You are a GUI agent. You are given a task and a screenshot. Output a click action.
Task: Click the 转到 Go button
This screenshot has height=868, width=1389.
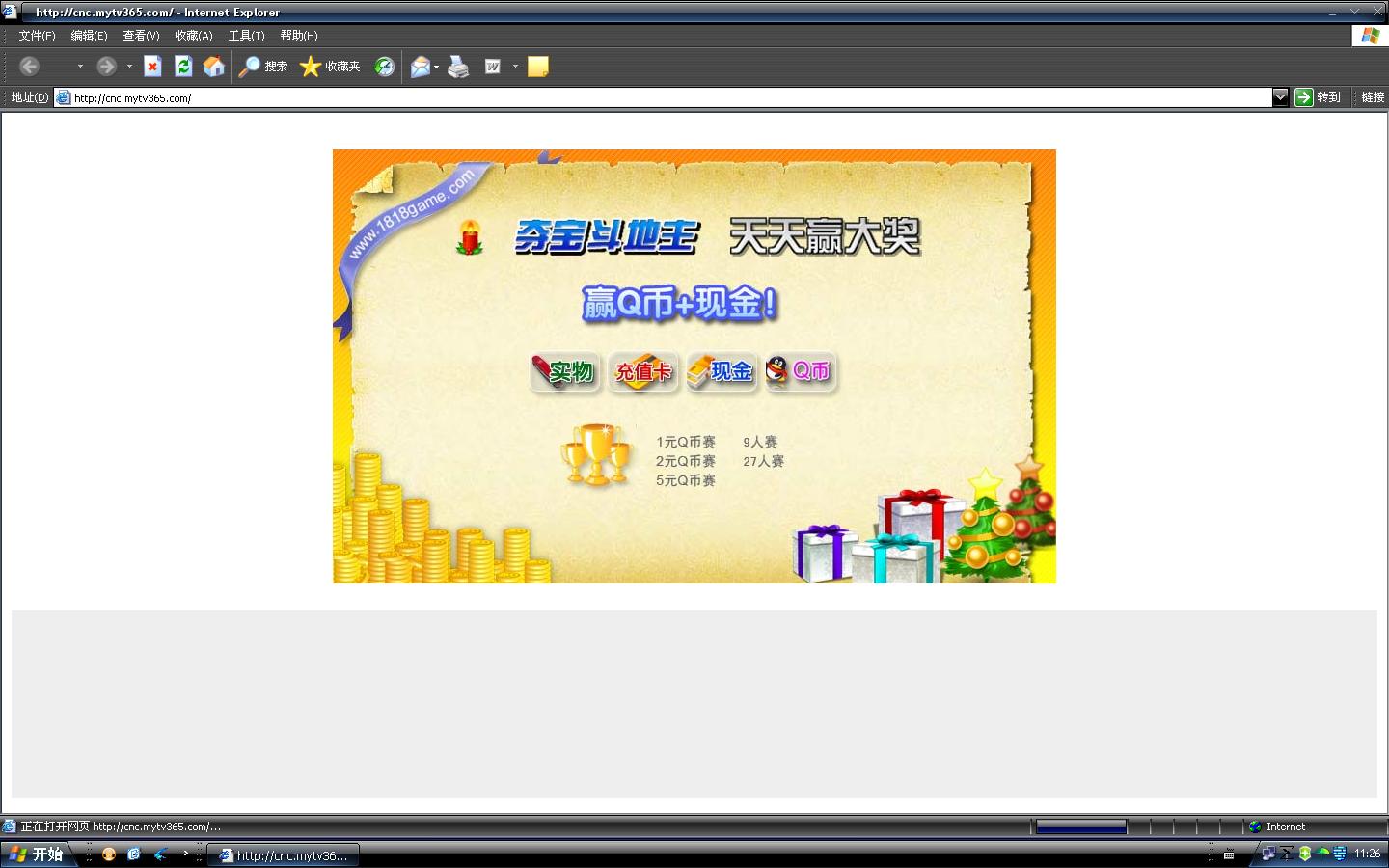1319,97
